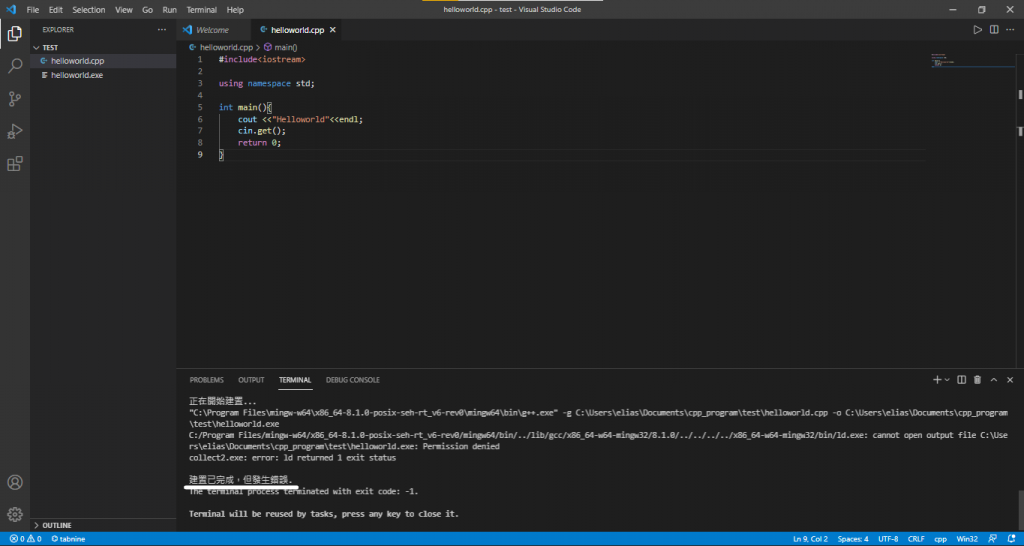This screenshot has height=546, width=1024.
Task: Open the Go menu
Action: click(x=148, y=10)
